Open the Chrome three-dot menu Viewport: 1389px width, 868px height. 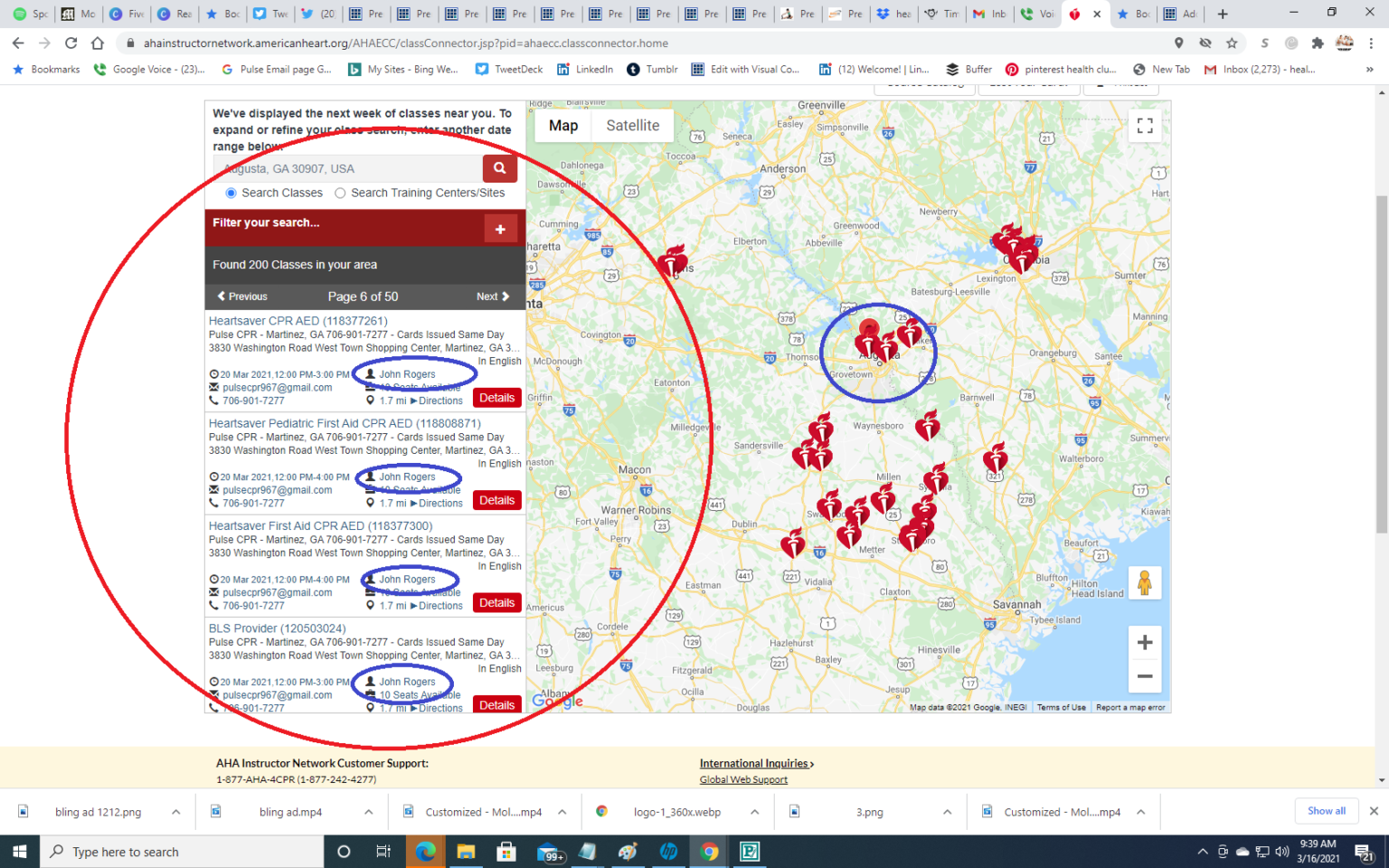click(x=1371, y=42)
